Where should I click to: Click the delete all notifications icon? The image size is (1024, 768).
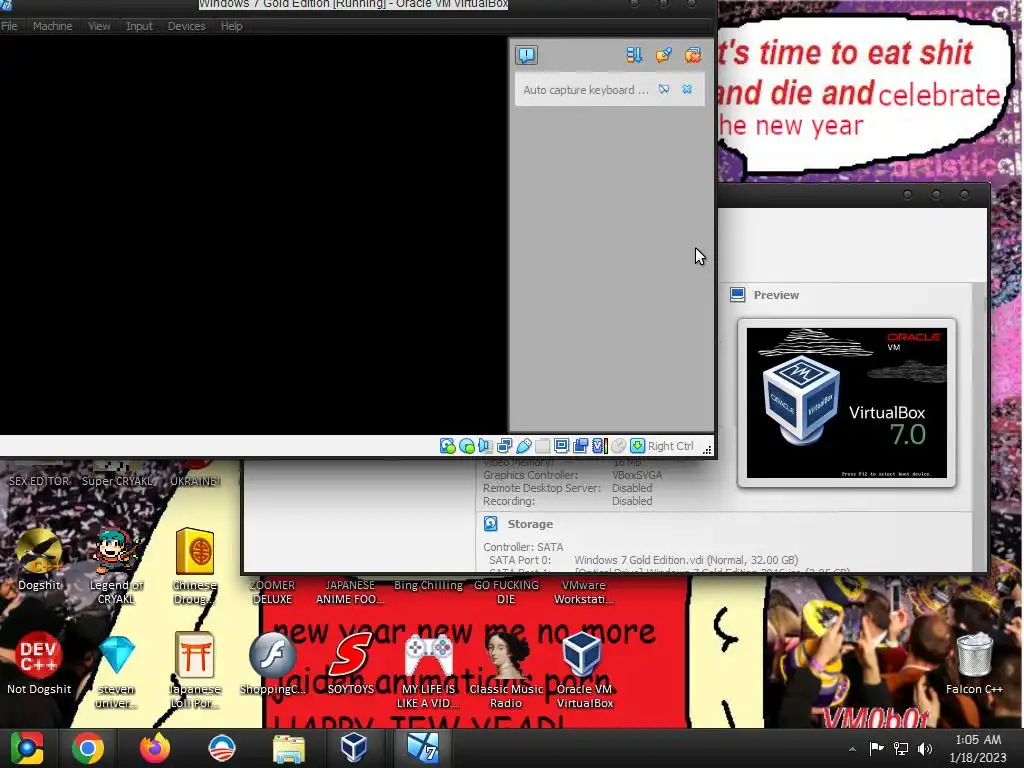tap(693, 55)
